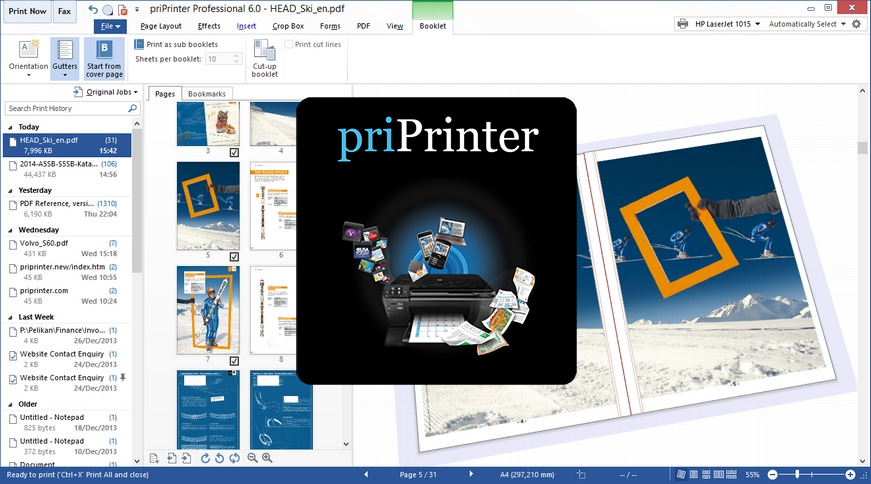Zoom out thumbnails with magnifier minus
The image size is (871, 484).
point(252,458)
